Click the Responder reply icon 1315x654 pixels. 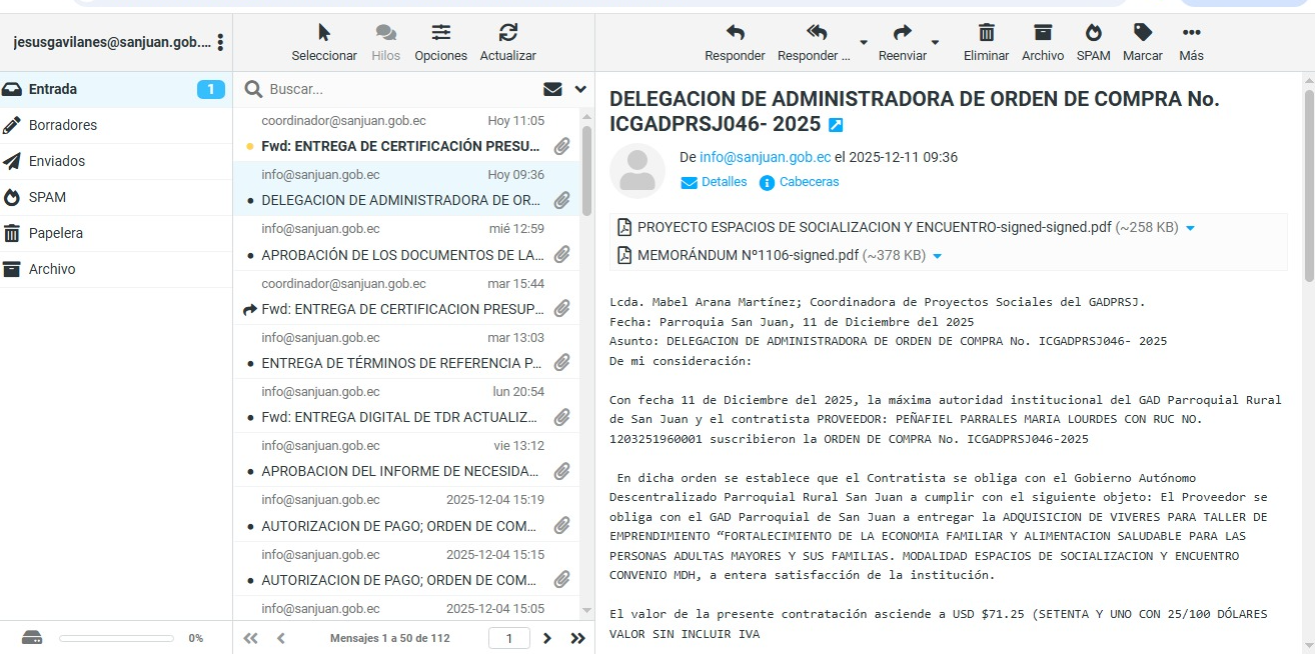tap(734, 34)
